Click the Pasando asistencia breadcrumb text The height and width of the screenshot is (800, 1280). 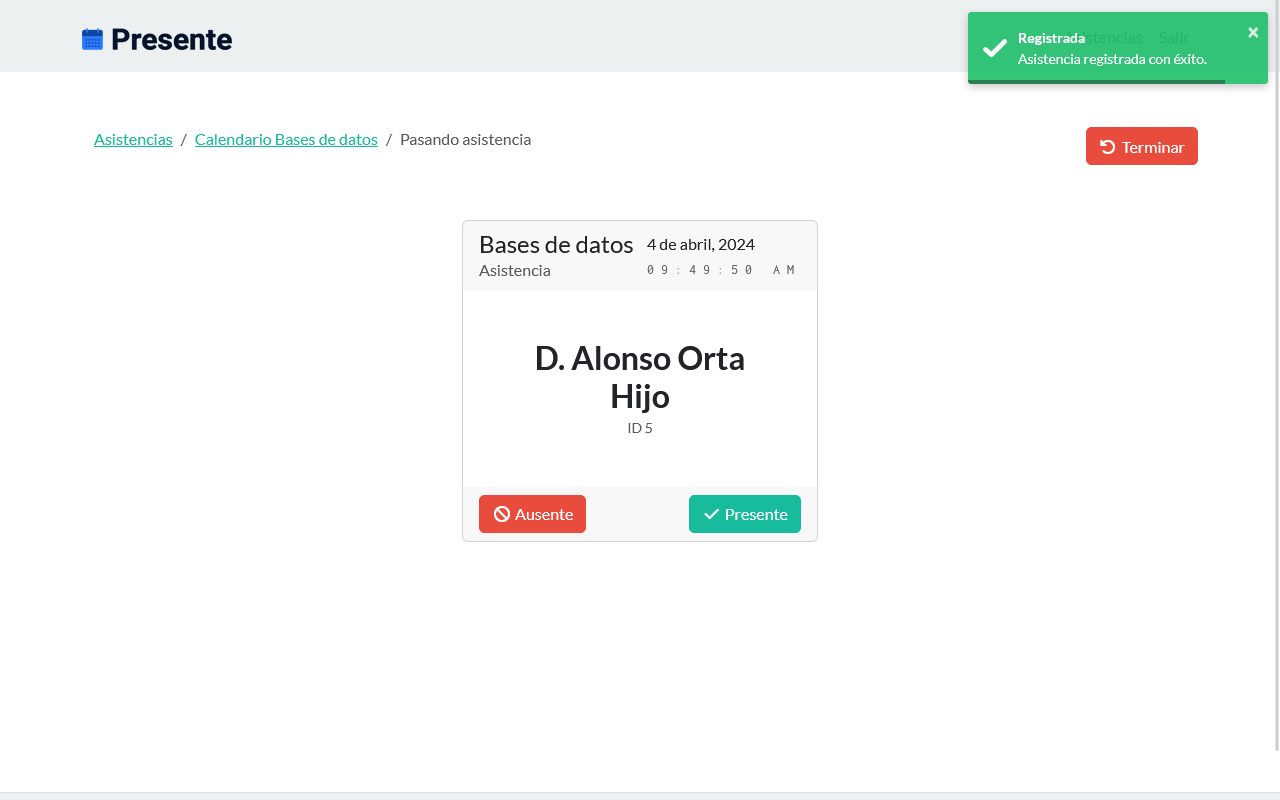click(x=465, y=139)
